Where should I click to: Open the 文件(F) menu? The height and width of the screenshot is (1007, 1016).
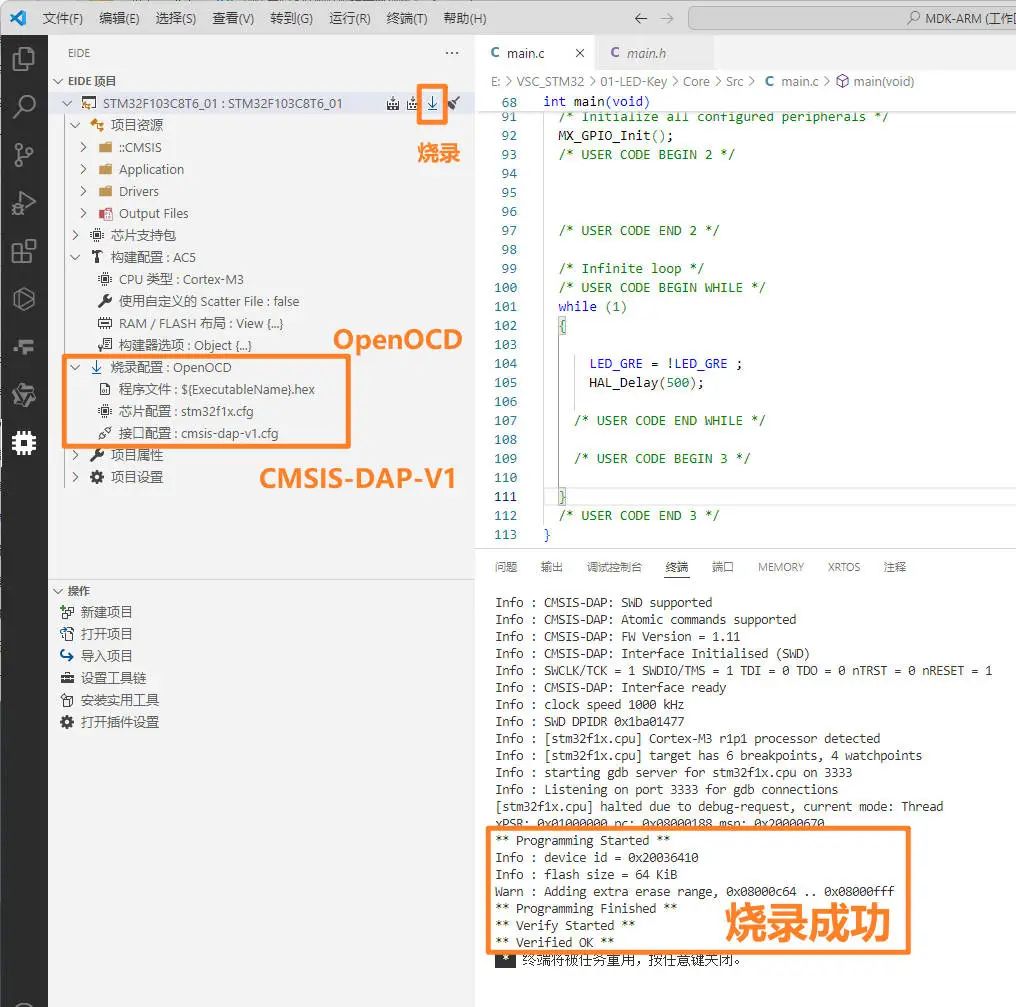point(62,18)
